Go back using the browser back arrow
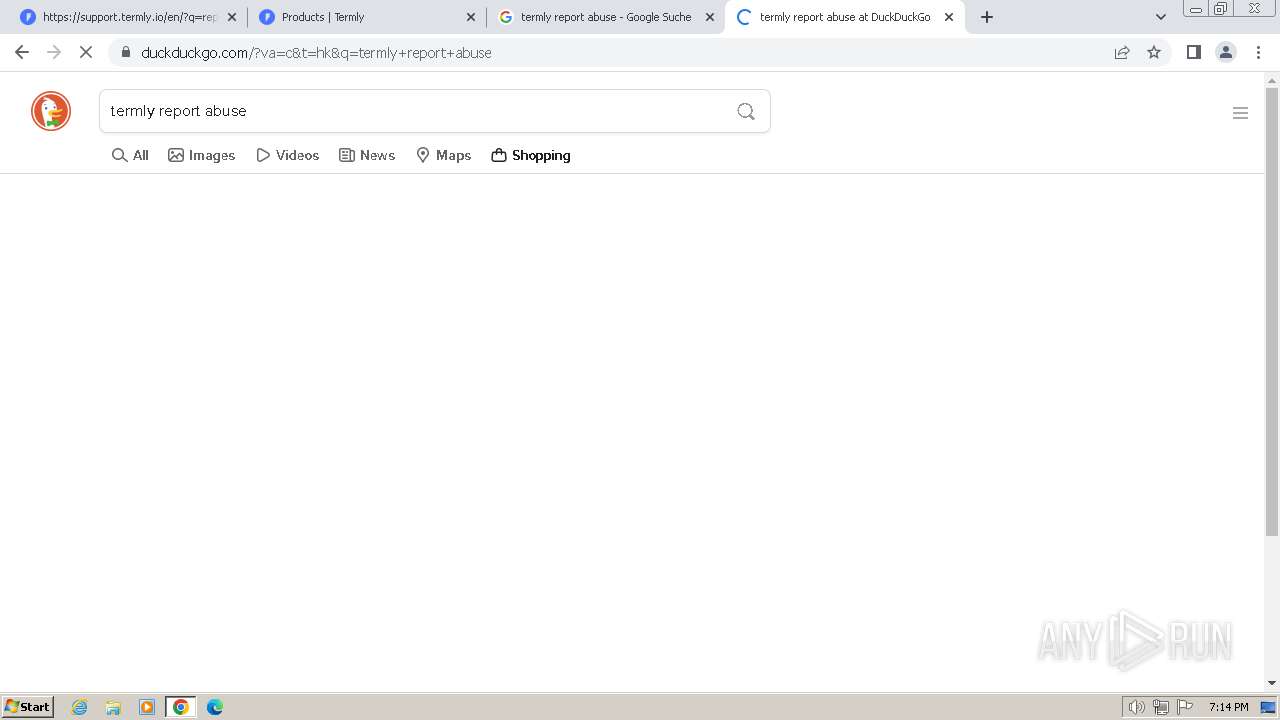This screenshot has width=1280, height=720. (22, 52)
